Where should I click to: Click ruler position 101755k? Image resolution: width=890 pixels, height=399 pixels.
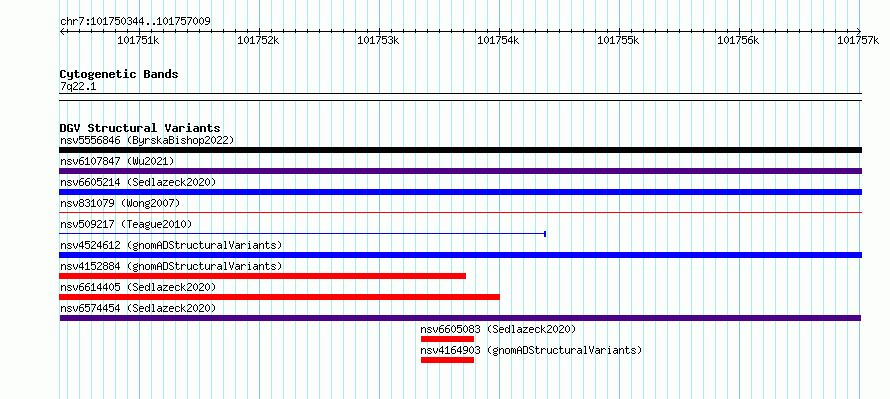click(619, 40)
